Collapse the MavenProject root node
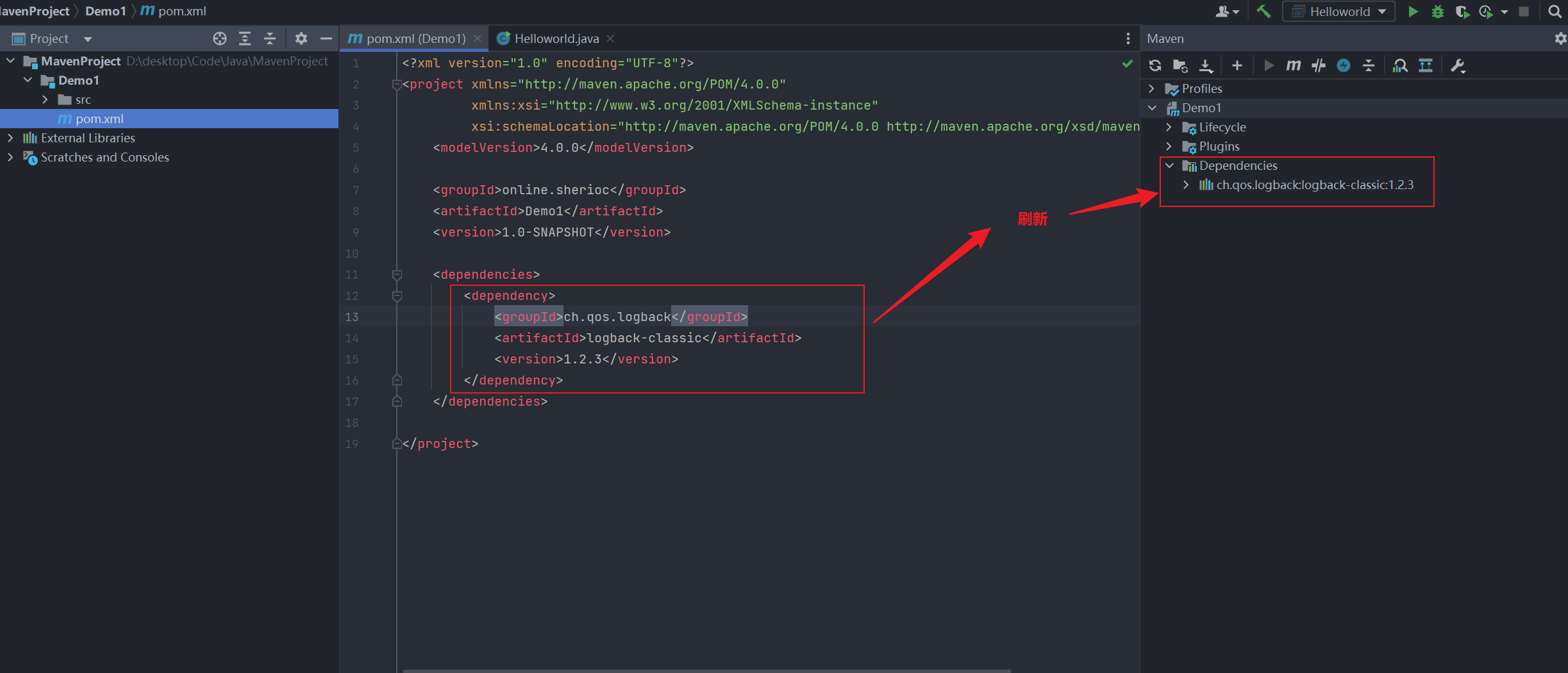The width and height of the screenshot is (1568, 673). point(11,61)
